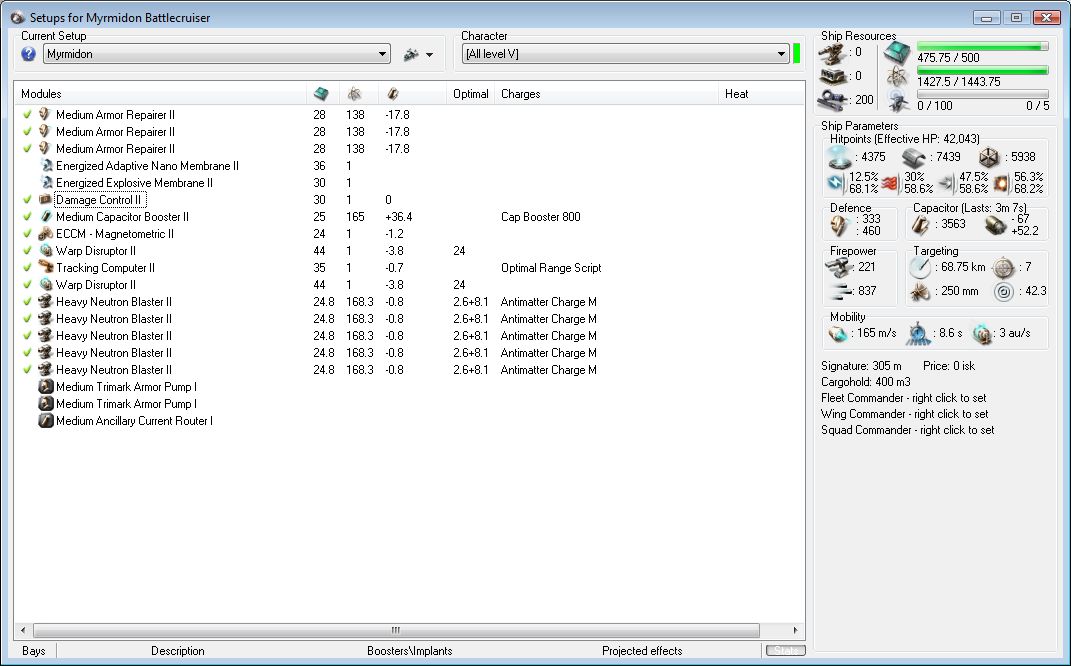Click the horizontal scrollbar thumb in modules list
The image size is (1071, 666).
pyautogui.click(x=396, y=630)
